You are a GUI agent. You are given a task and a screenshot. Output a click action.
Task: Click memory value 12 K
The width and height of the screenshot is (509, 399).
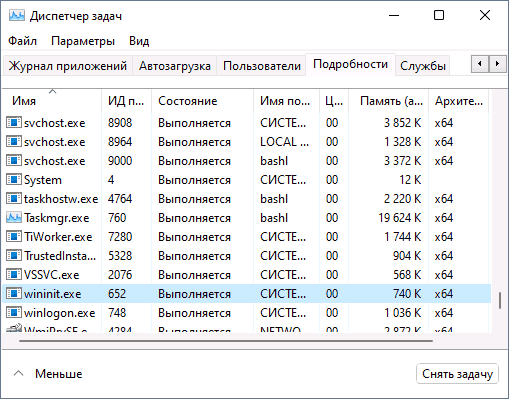point(410,180)
